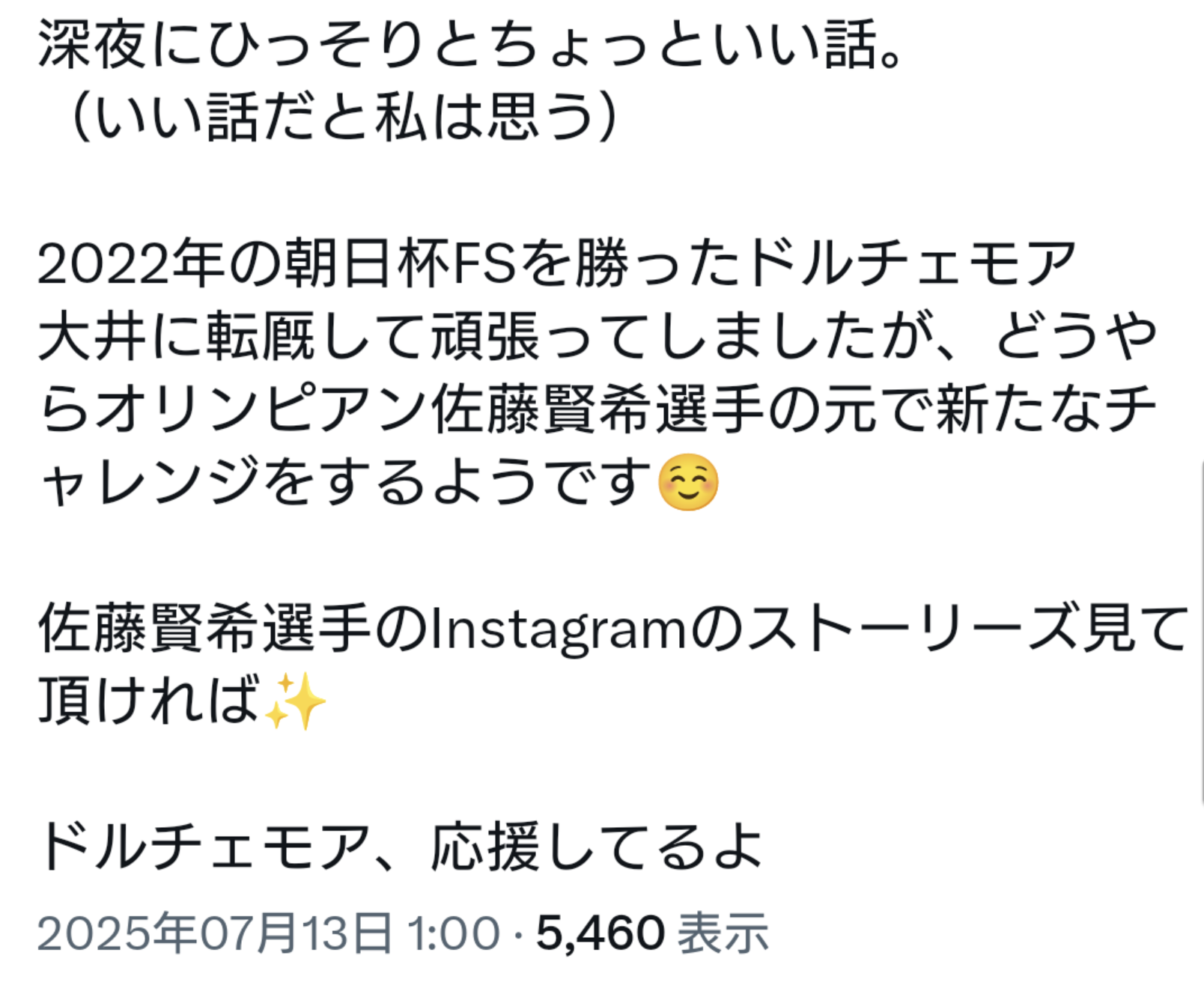Click the thin scrollbar at the right edge
The image size is (1204, 991).
[1201, 632]
